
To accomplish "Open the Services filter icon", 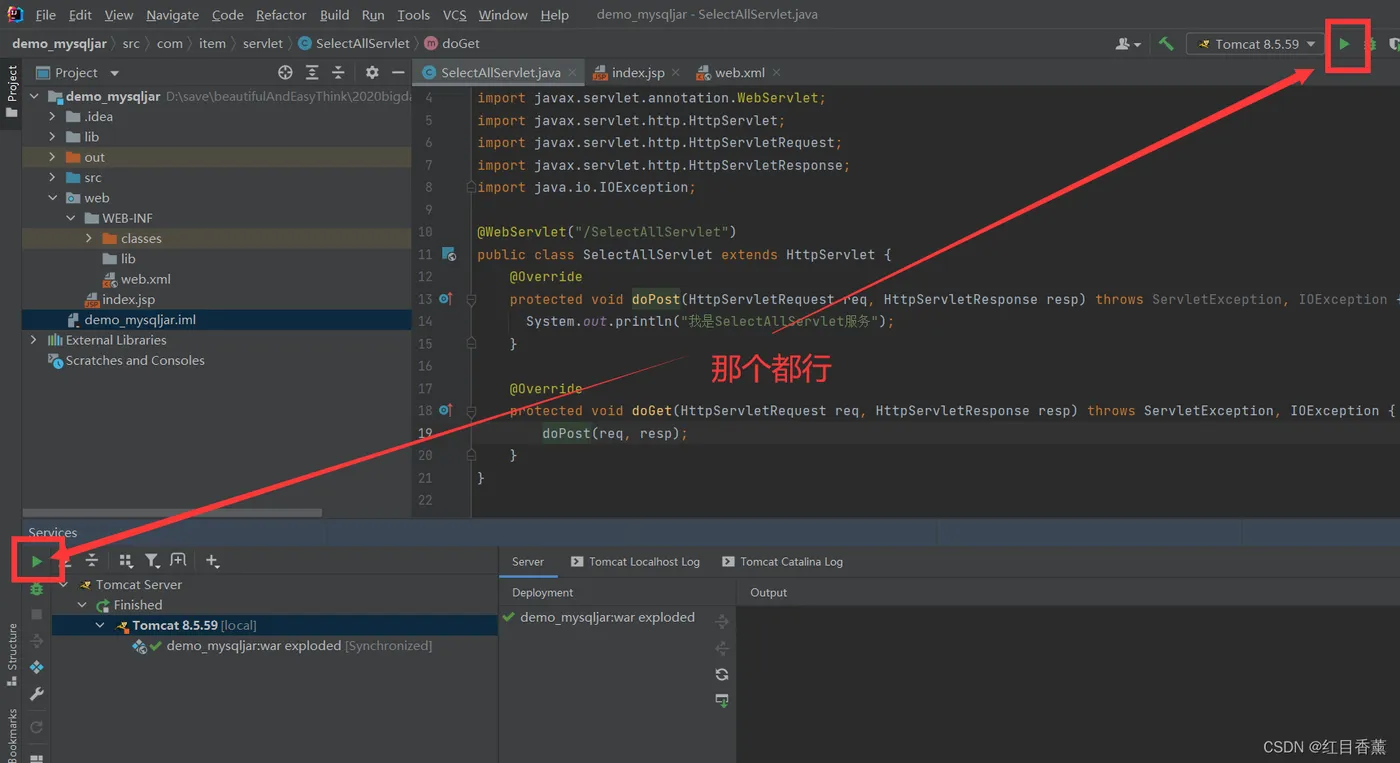I will [x=152, y=561].
